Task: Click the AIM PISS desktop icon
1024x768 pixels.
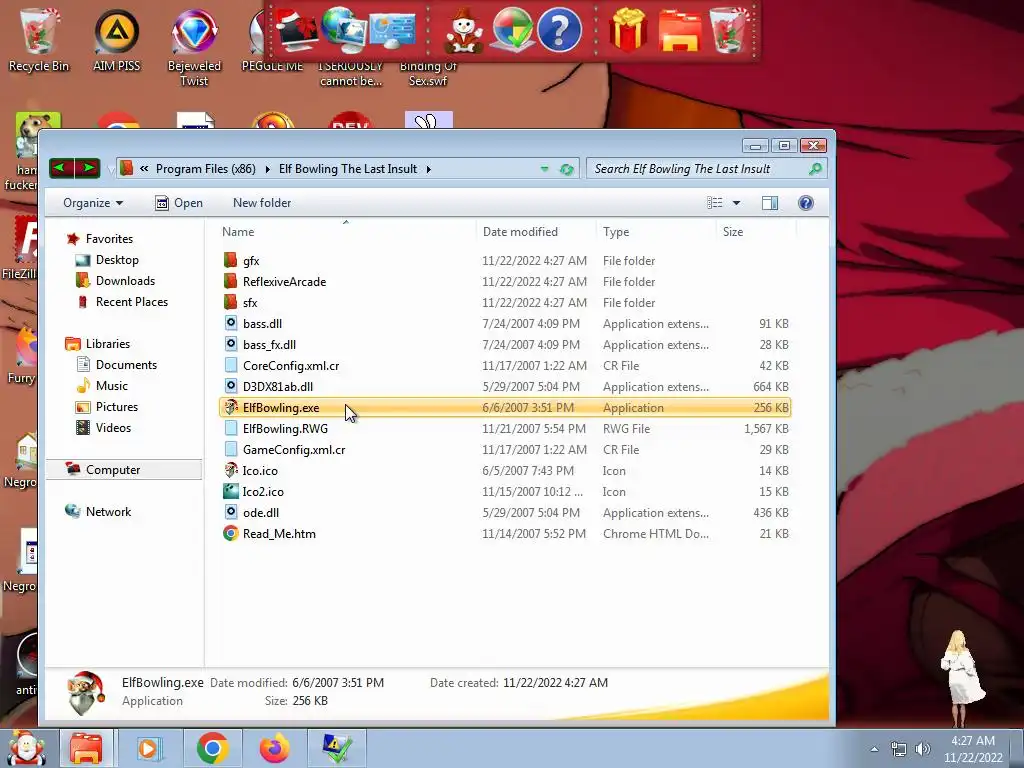Action: (x=116, y=40)
